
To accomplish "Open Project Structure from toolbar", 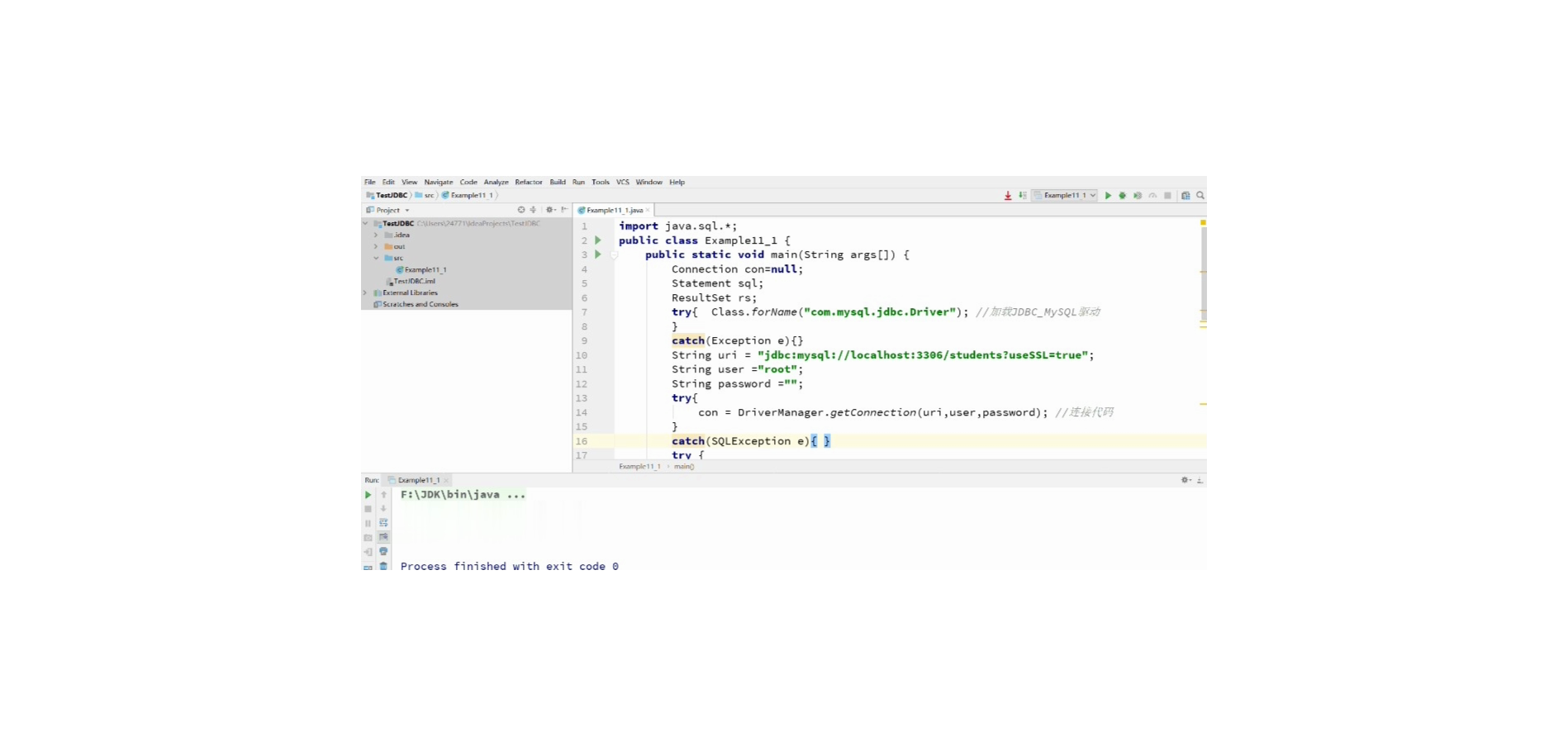I will pos(1186,196).
